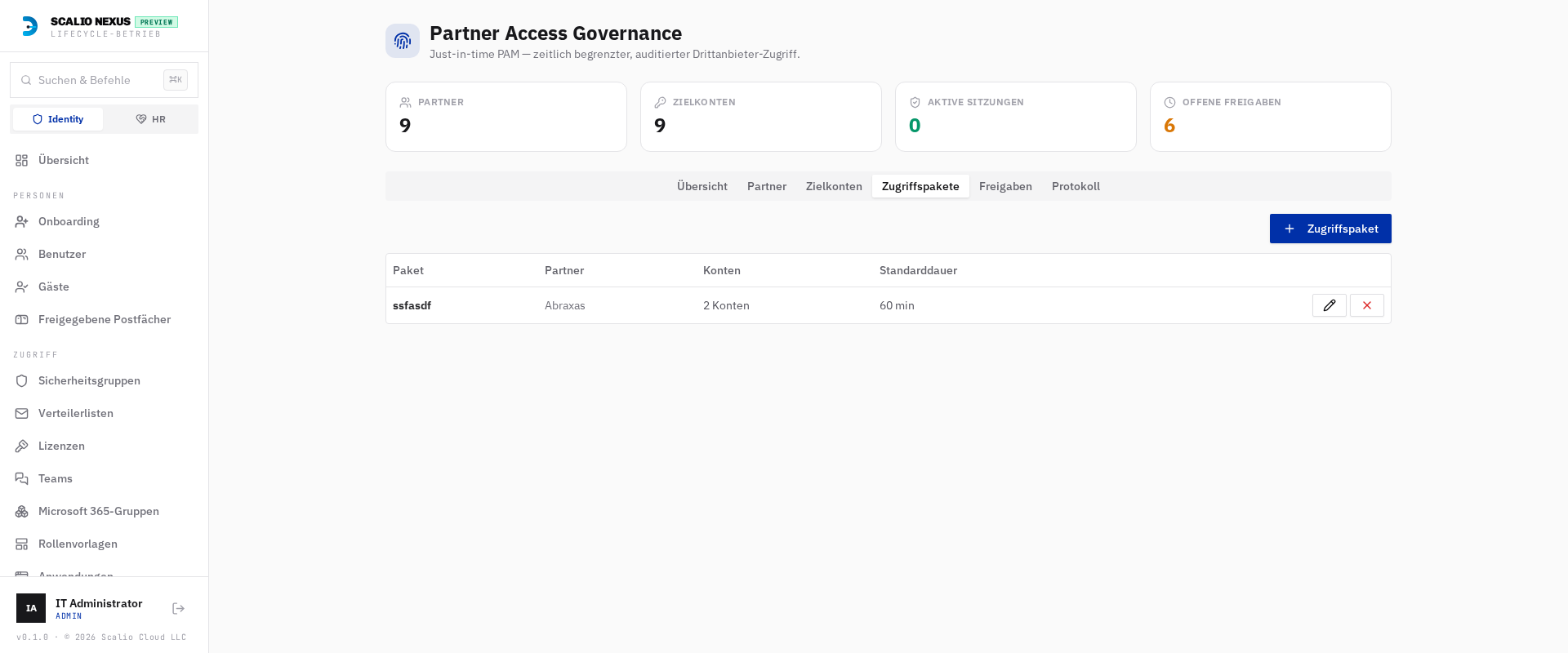Viewport: 1568px width, 653px height.
Task: Log out using the exit icon
Action: 179,608
